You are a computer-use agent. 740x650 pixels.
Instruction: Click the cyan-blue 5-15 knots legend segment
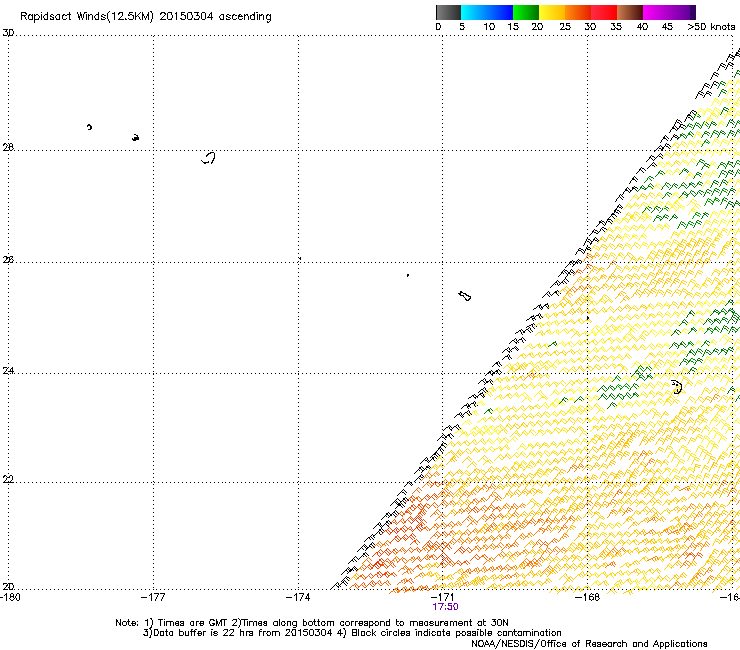click(x=487, y=12)
